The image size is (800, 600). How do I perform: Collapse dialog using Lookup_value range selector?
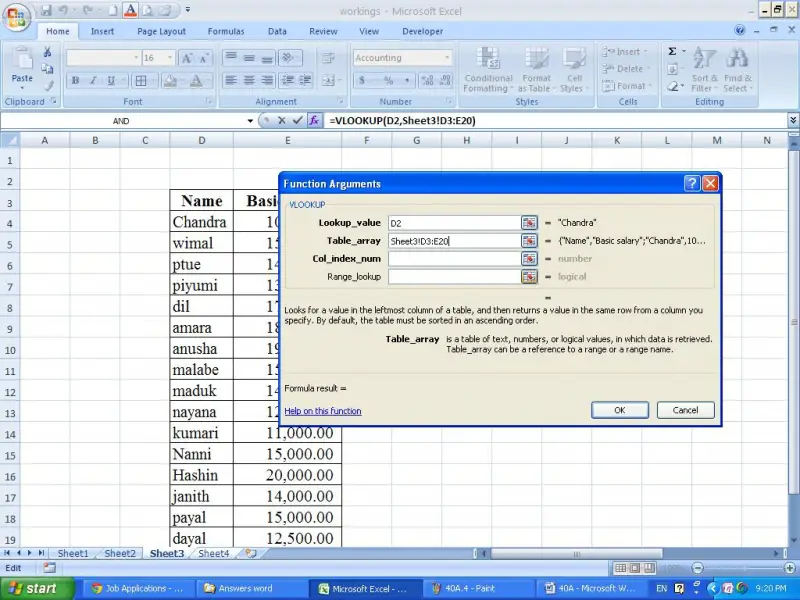529,223
